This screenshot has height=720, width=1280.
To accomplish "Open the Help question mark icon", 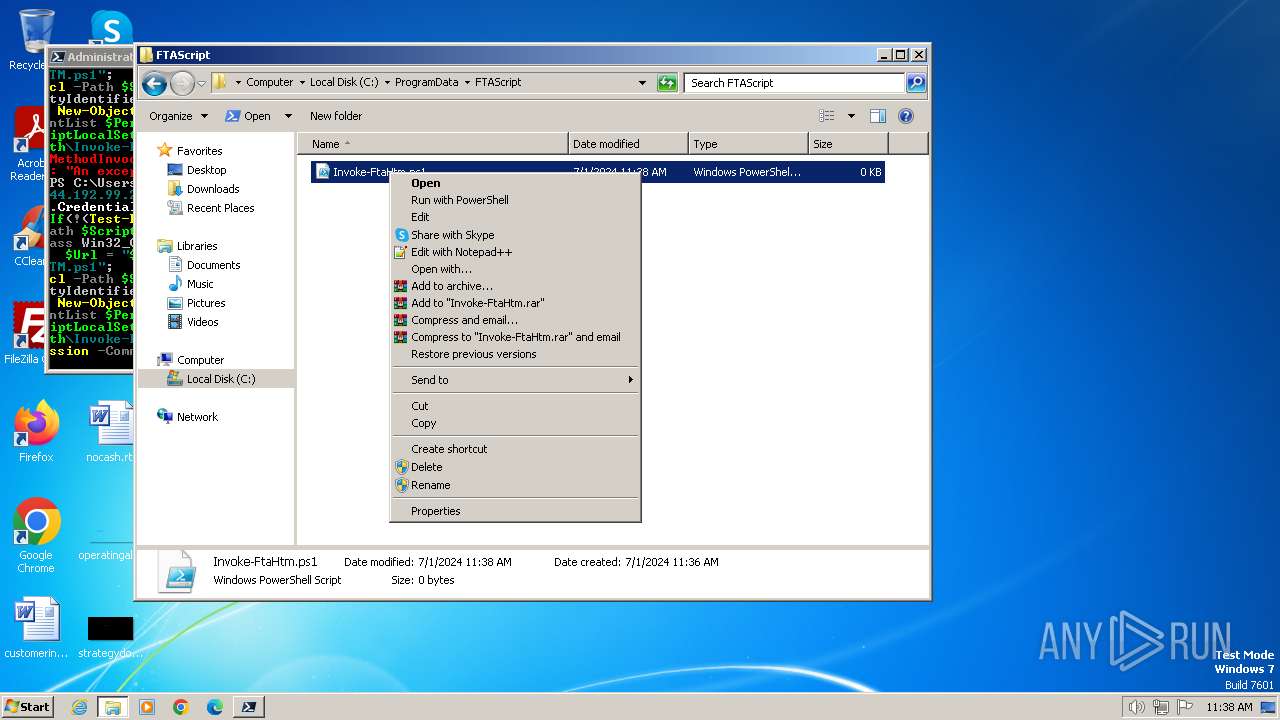I will pyautogui.click(x=906, y=116).
